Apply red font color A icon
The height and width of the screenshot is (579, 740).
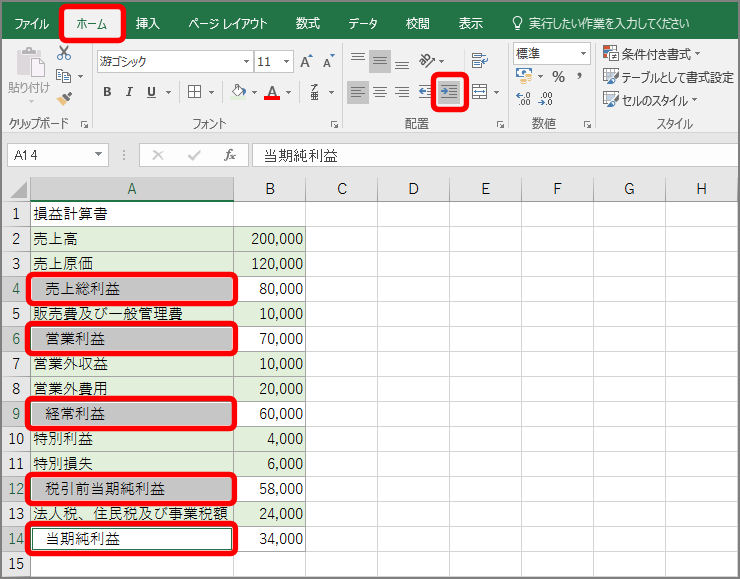click(x=272, y=92)
